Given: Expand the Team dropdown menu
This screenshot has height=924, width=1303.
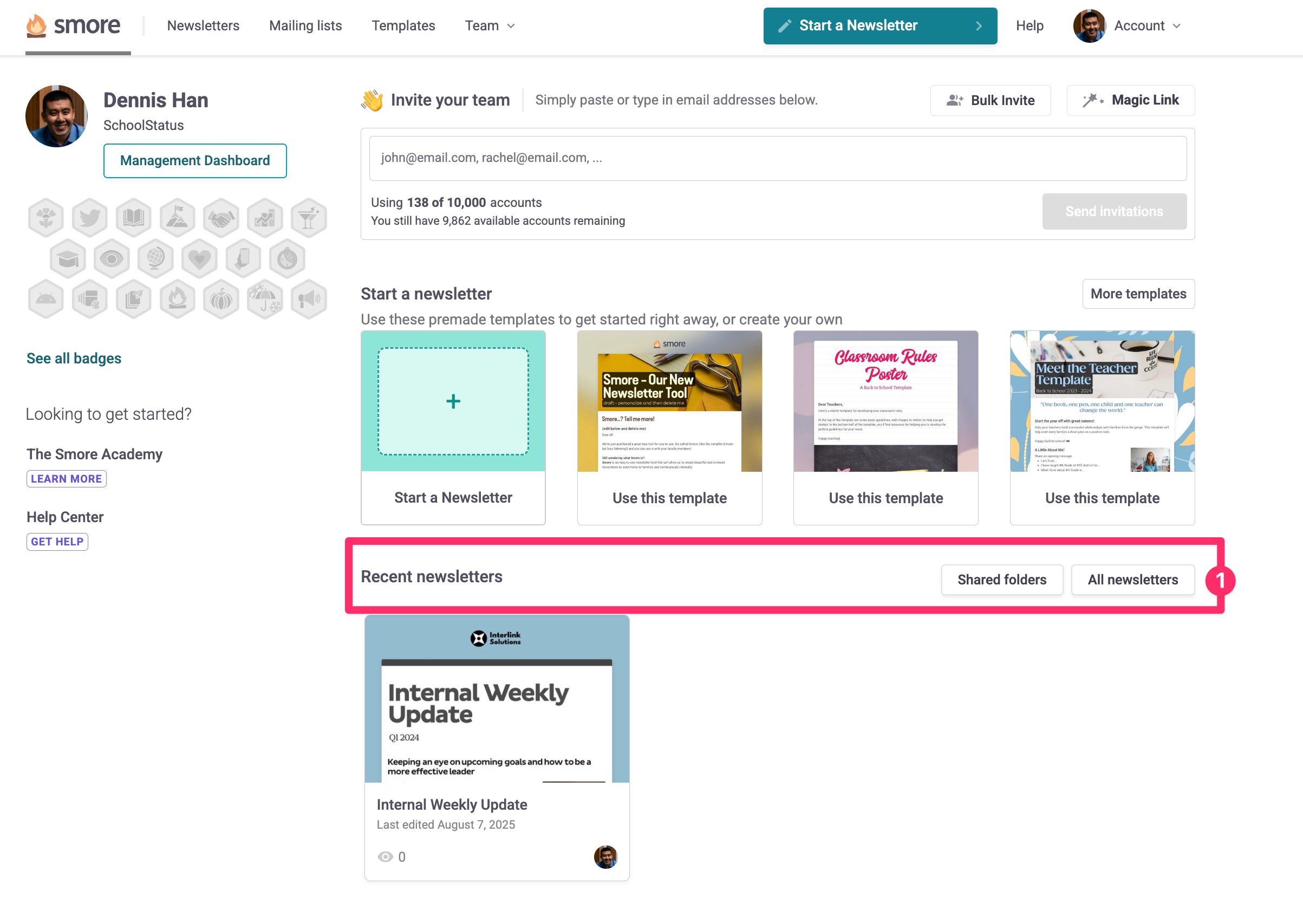Looking at the screenshot, I should click(x=490, y=25).
